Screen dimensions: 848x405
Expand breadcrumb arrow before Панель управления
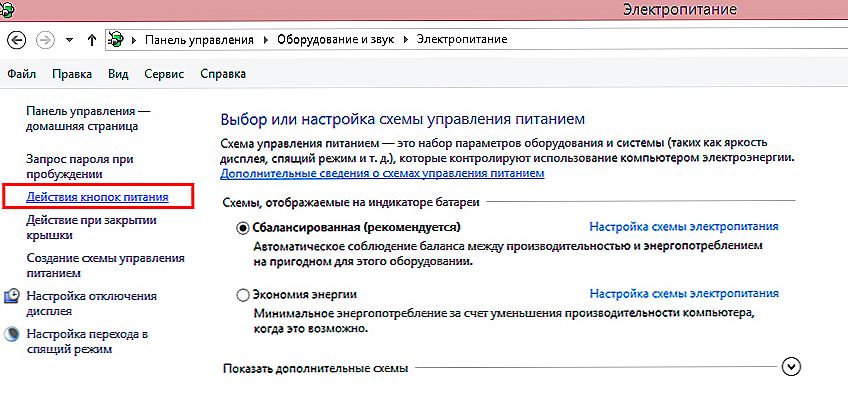click(x=134, y=39)
